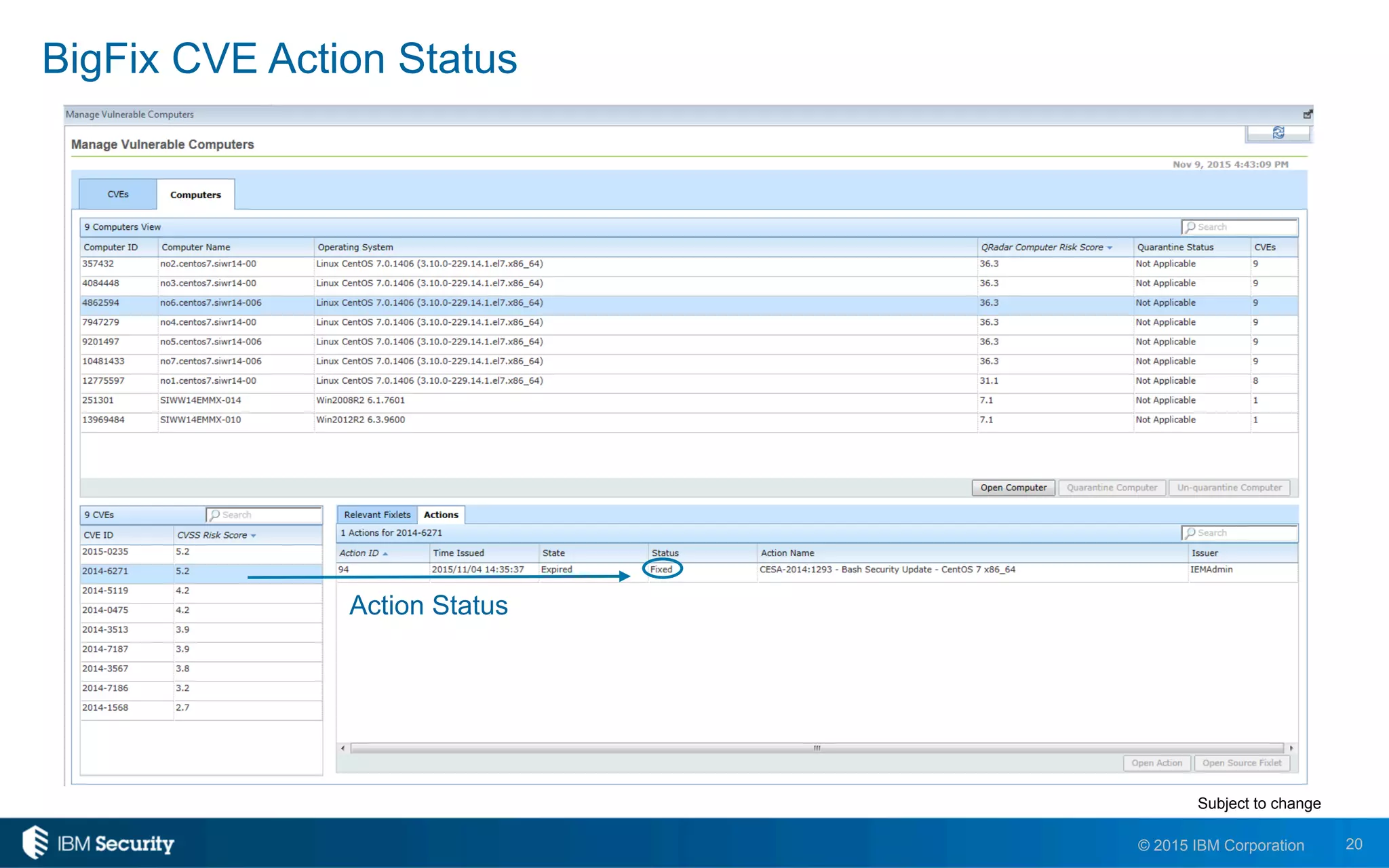Click the Computer ID column header
This screenshot has width=1389, height=868.
pos(119,248)
